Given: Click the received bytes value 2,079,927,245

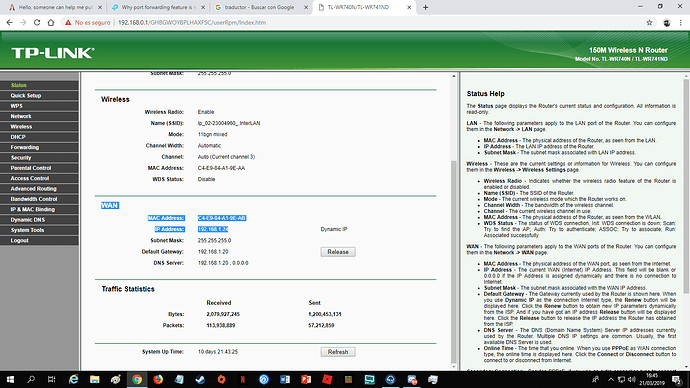Looking at the screenshot, I should pos(223,314).
